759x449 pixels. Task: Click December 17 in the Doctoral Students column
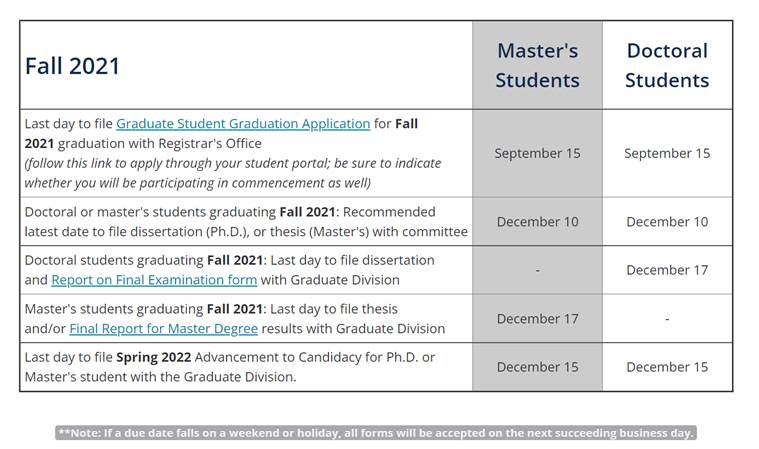tap(667, 270)
